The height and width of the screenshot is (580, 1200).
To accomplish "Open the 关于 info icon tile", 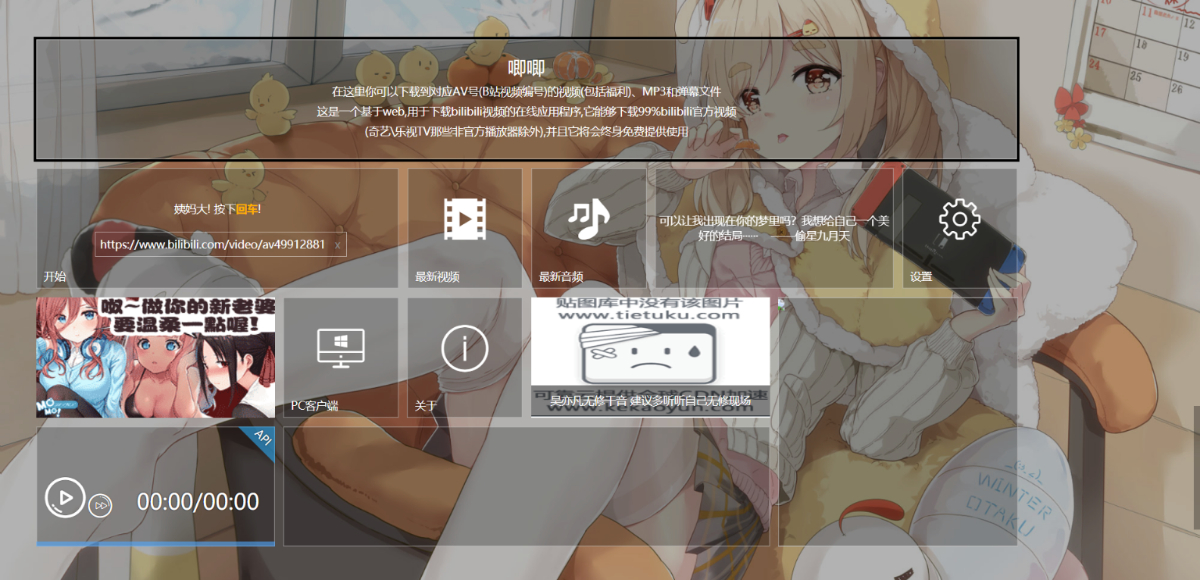I will pos(465,357).
